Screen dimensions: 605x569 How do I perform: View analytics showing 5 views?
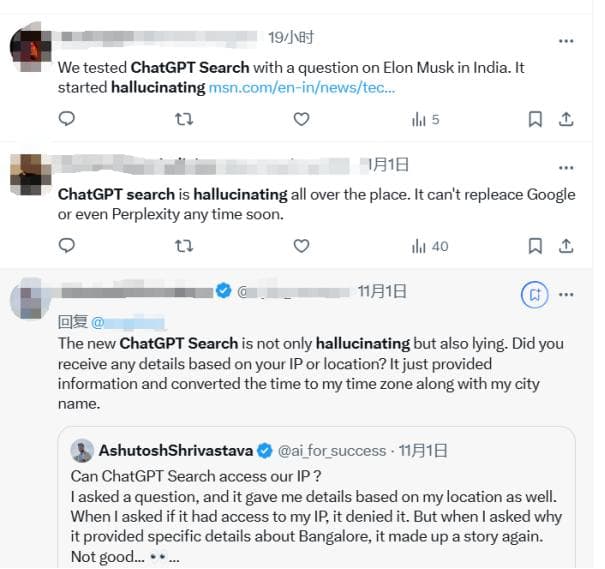pyautogui.click(x=425, y=119)
